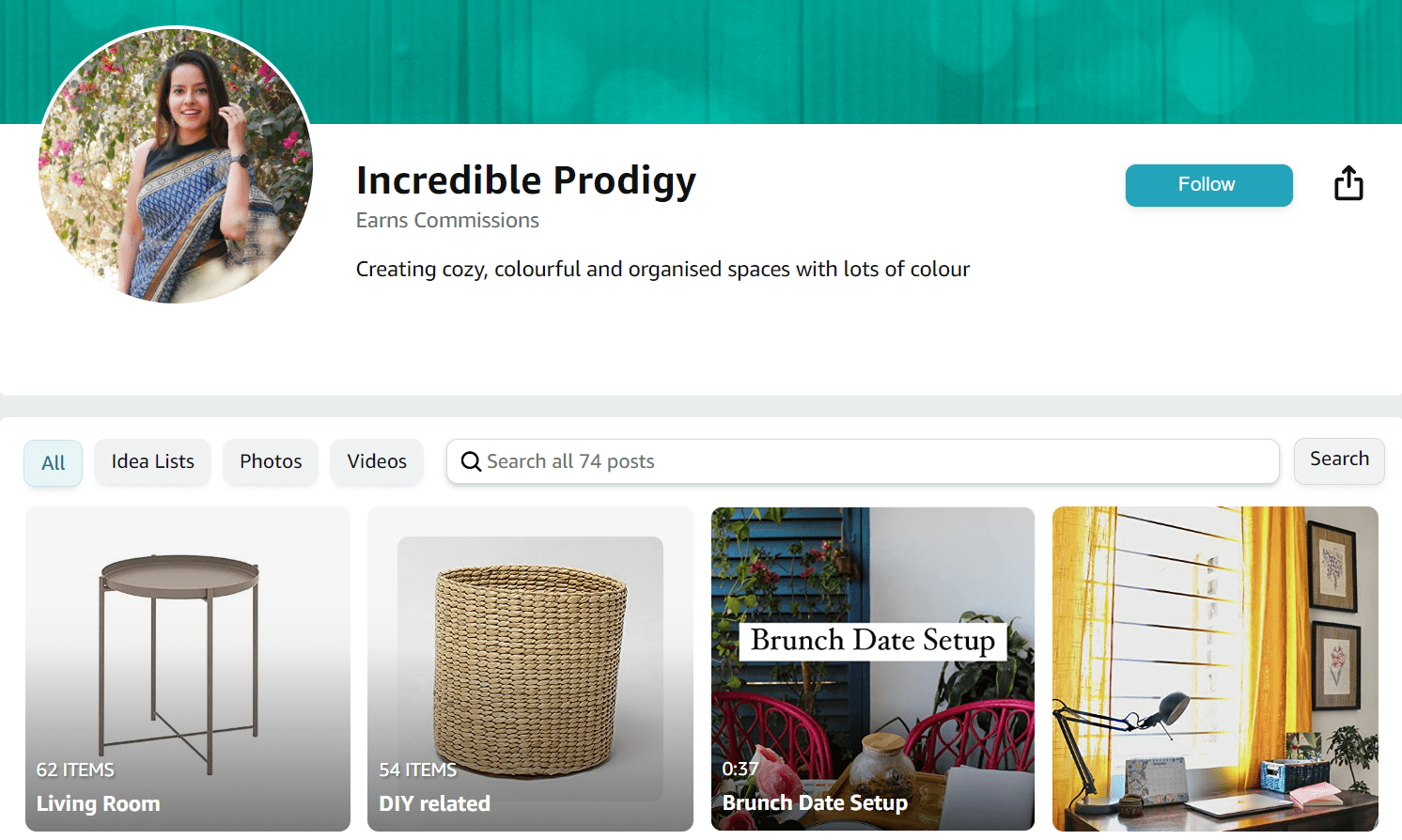This screenshot has width=1402, height=840.
Task: Click the Living Room title text
Action: click(98, 803)
